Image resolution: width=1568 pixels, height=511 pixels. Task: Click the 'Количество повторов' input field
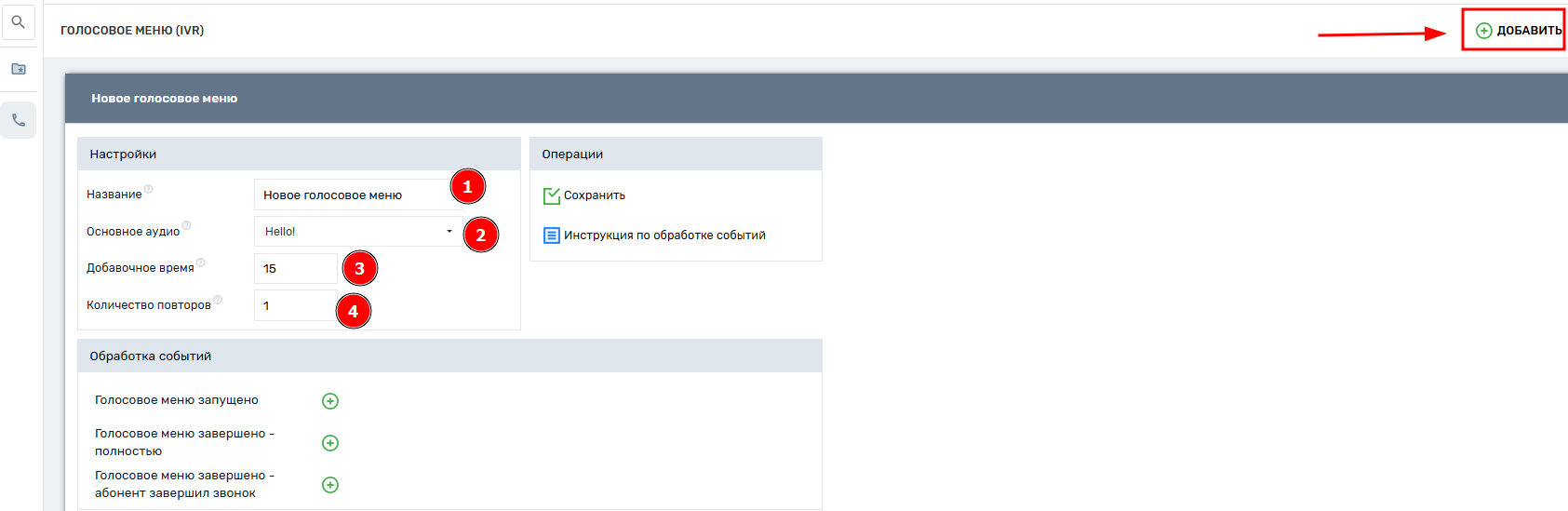click(295, 305)
